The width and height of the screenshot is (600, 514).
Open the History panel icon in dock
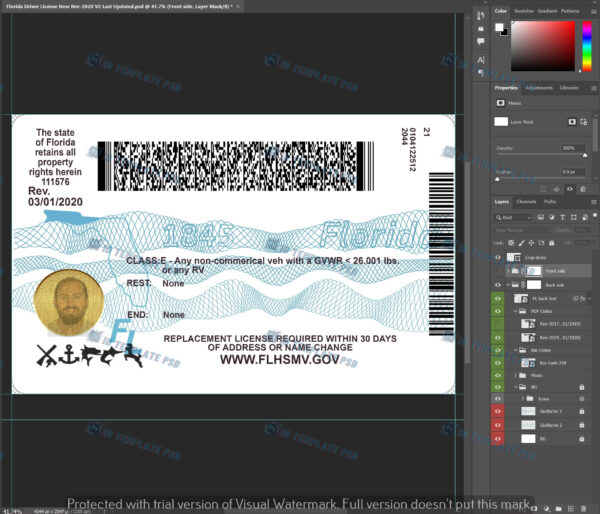point(481,16)
